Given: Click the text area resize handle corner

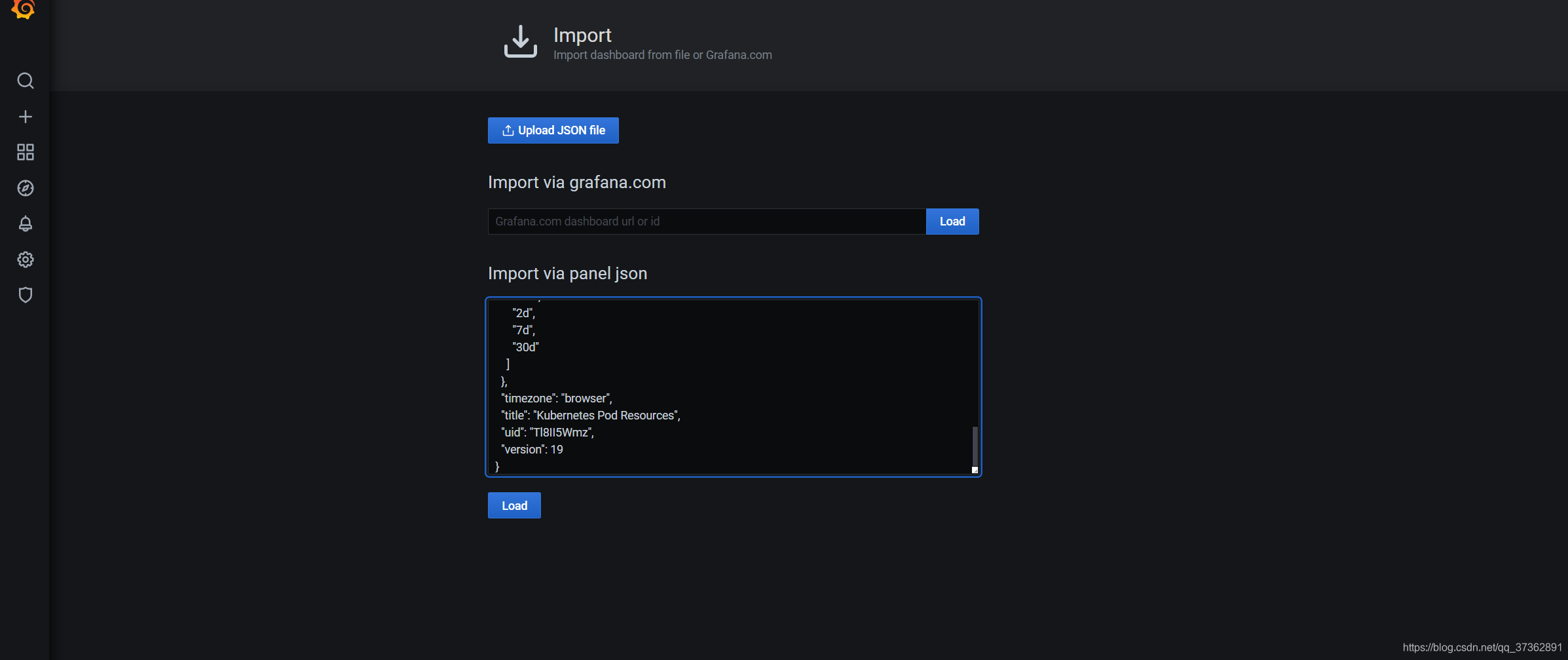Looking at the screenshot, I should (x=975, y=470).
